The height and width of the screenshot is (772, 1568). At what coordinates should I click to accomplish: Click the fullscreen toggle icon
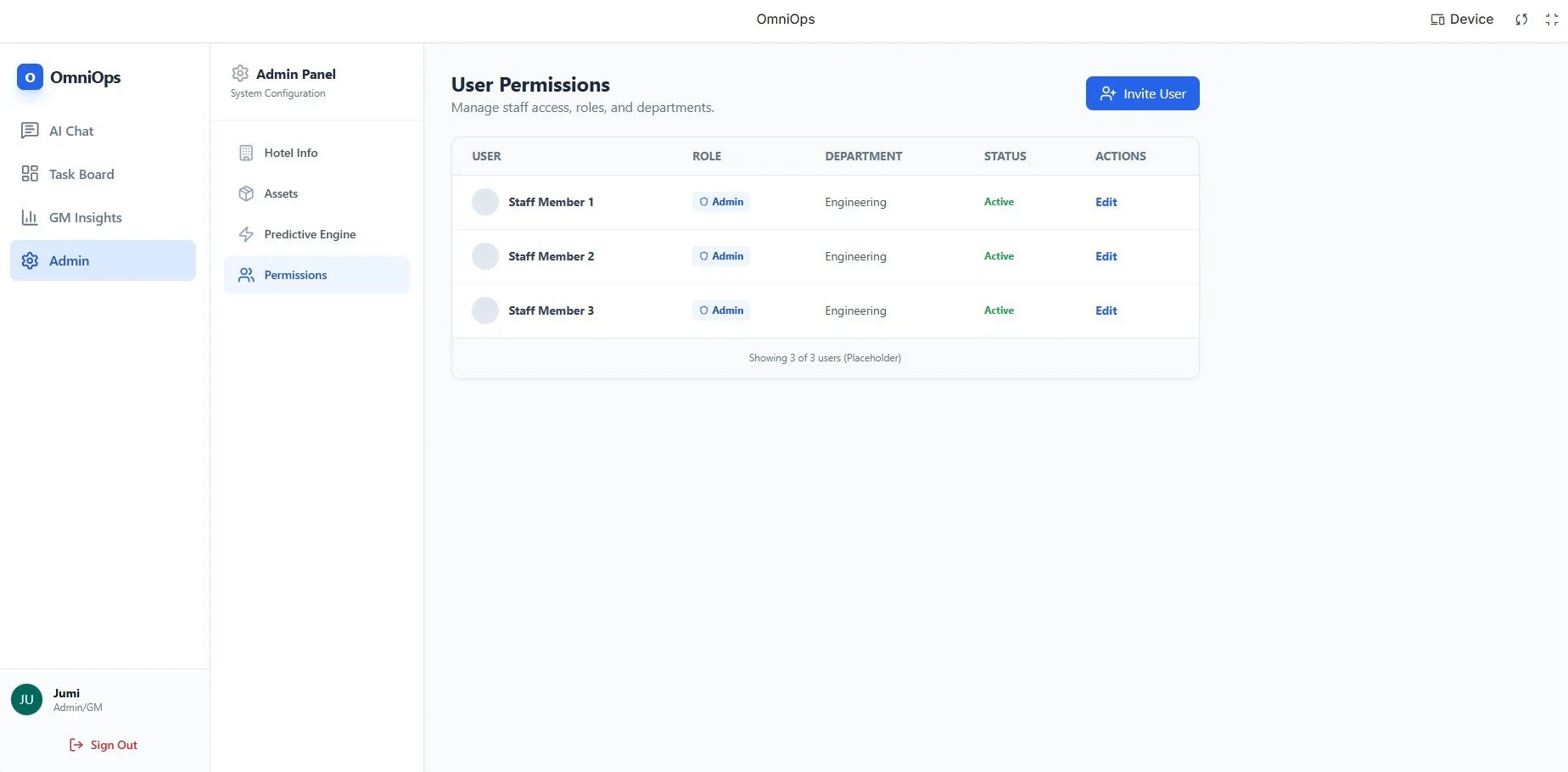pos(1552,20)
